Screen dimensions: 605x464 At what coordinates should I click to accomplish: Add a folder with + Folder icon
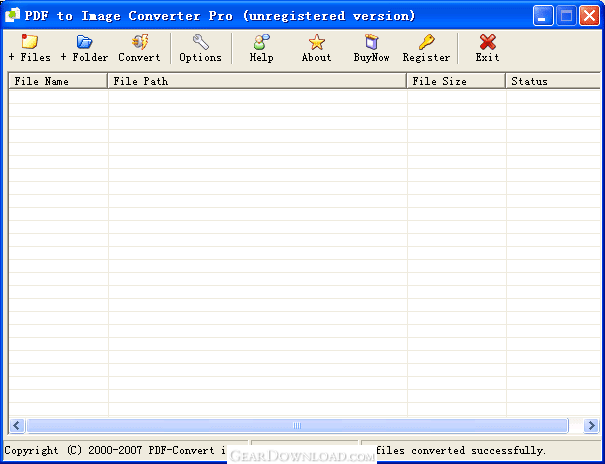pos(84,42)
